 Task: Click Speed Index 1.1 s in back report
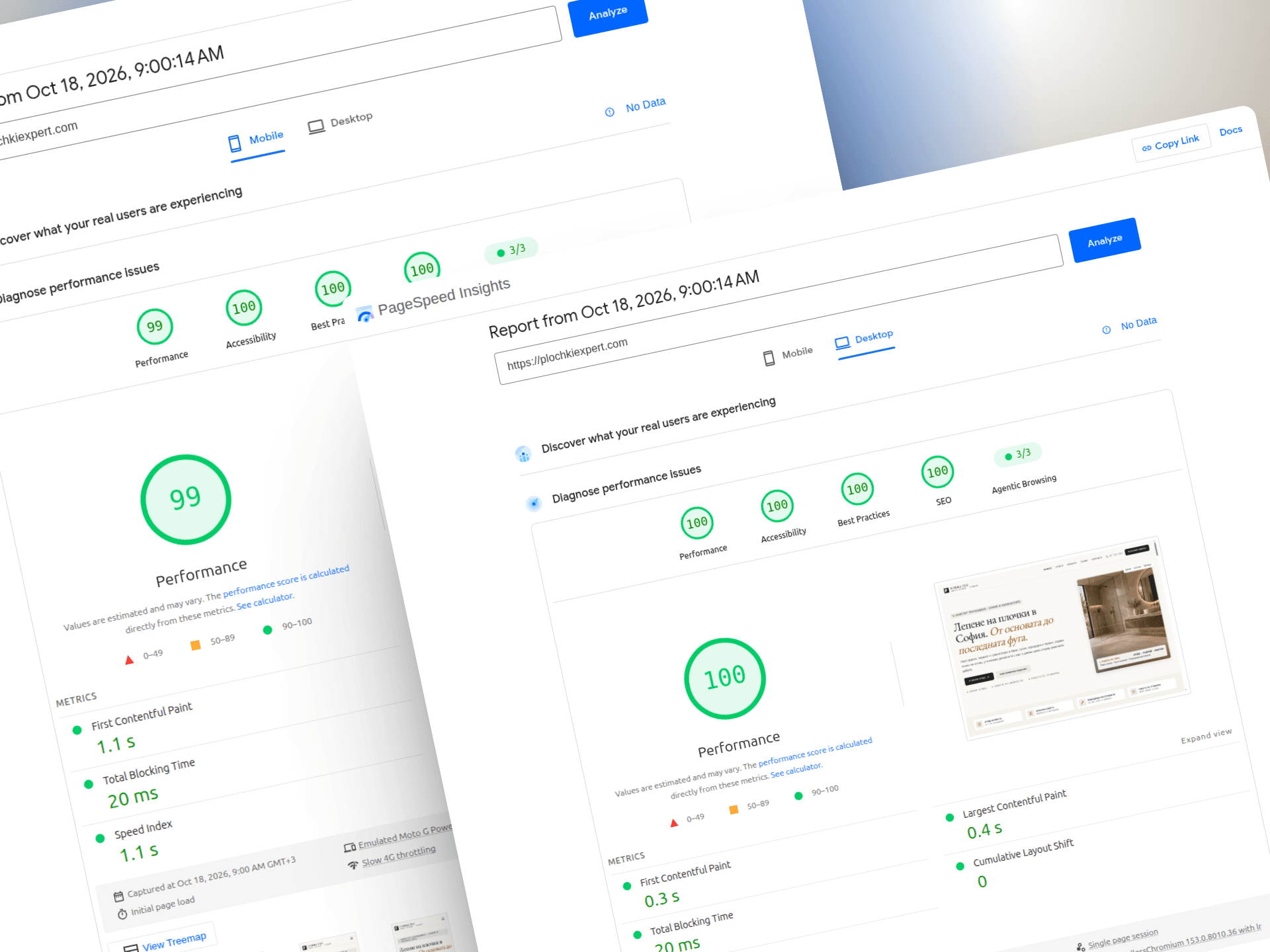(x=139, y=853)
